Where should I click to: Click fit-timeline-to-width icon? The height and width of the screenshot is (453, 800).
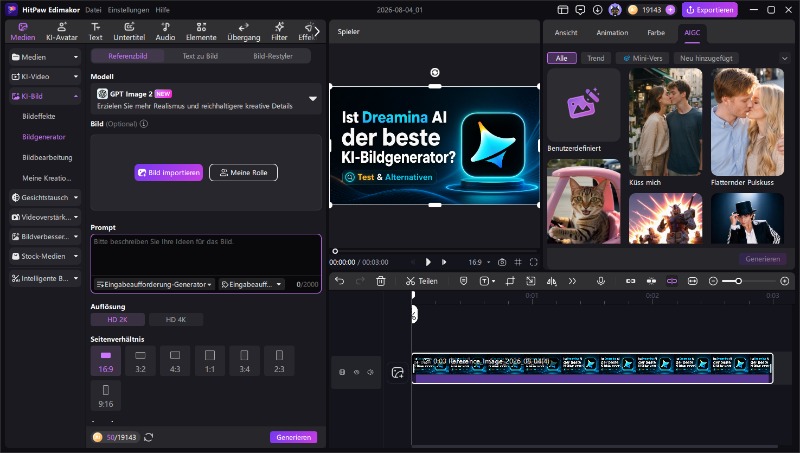point(692,281)
